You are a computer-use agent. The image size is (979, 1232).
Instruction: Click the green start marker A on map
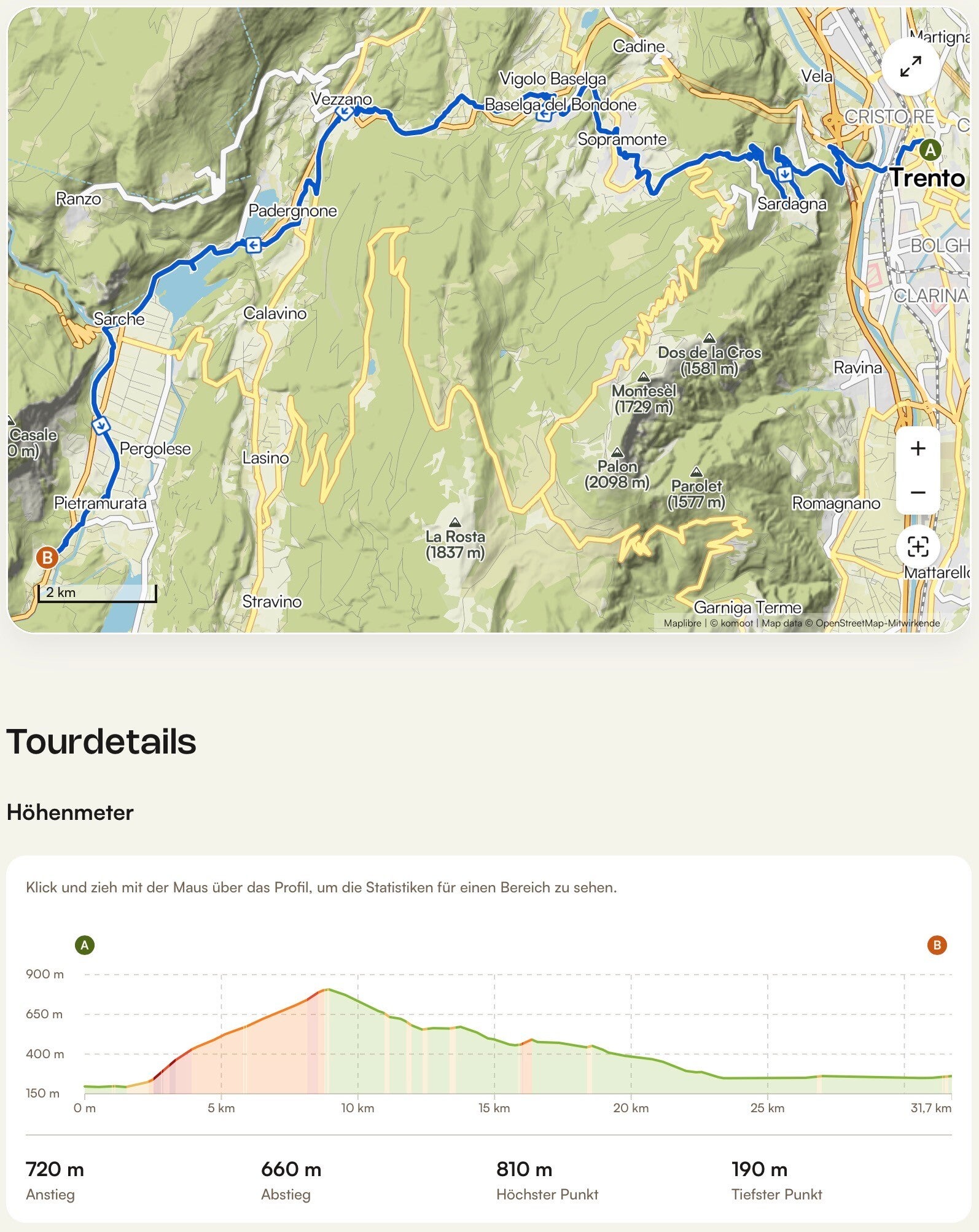[930, 149]
